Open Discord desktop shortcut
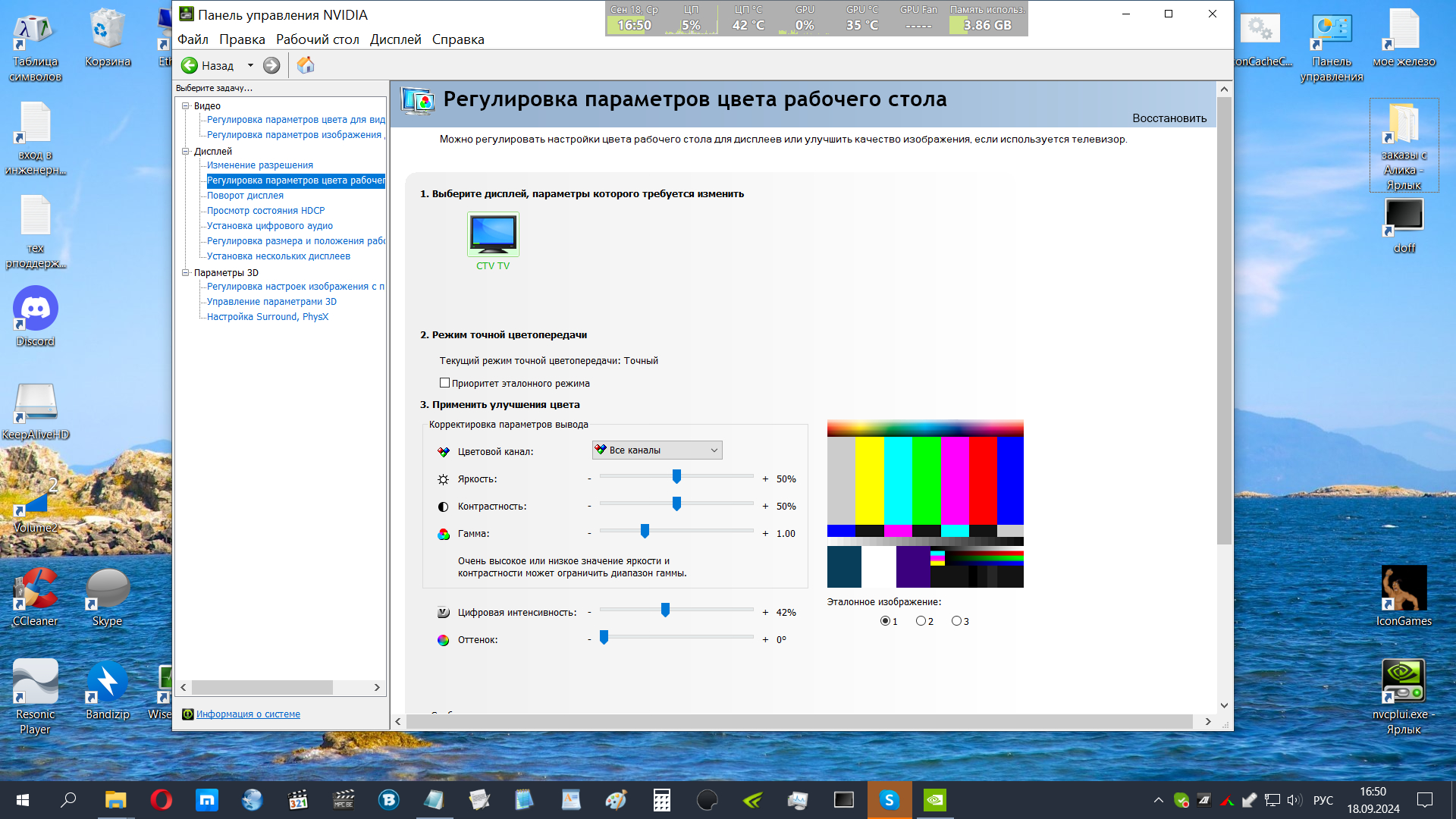Viewport: 1456px width, 819px height. pyautogui.click(x=36, y=309)
